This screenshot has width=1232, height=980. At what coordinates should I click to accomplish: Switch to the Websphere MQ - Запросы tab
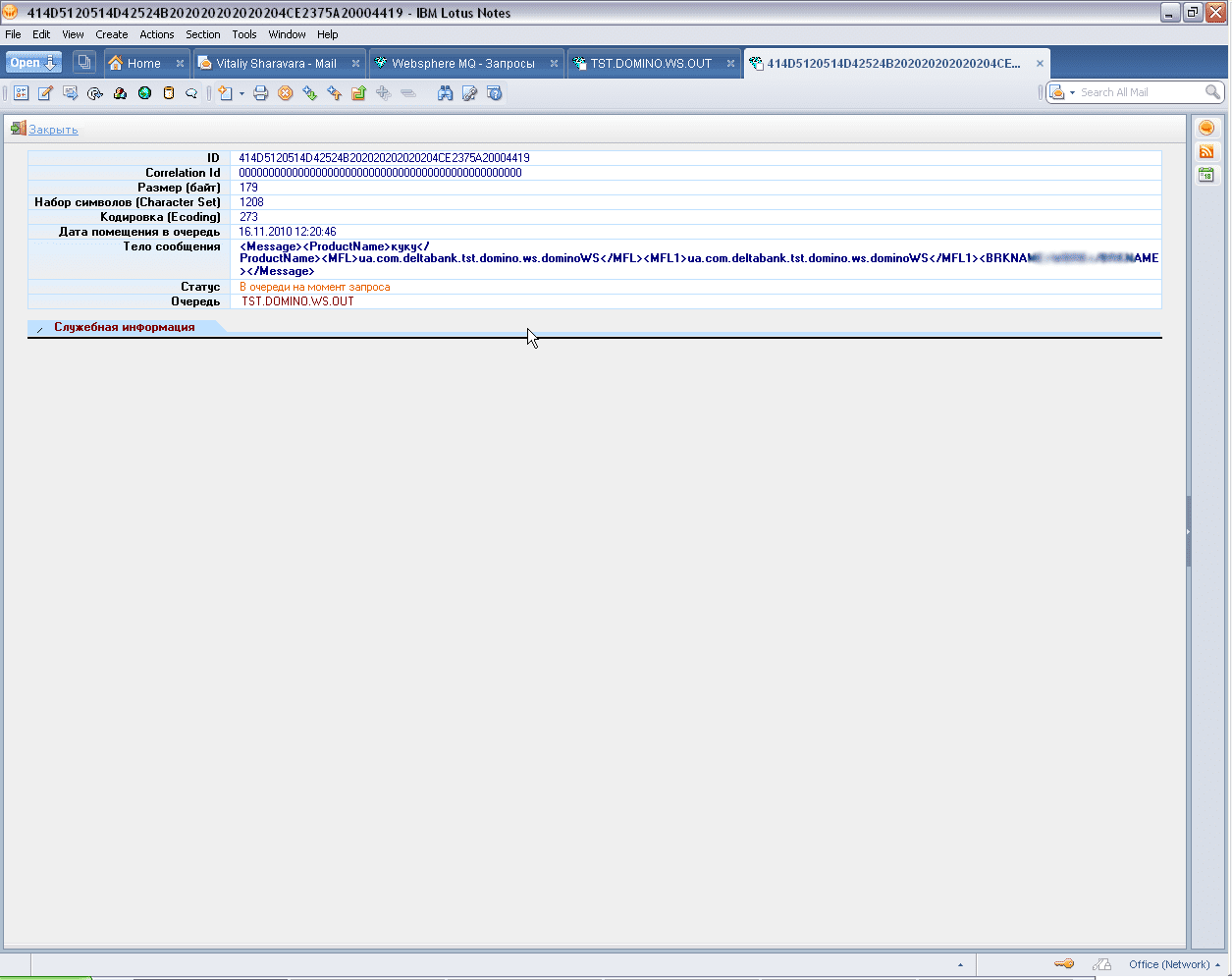[462, 64]
